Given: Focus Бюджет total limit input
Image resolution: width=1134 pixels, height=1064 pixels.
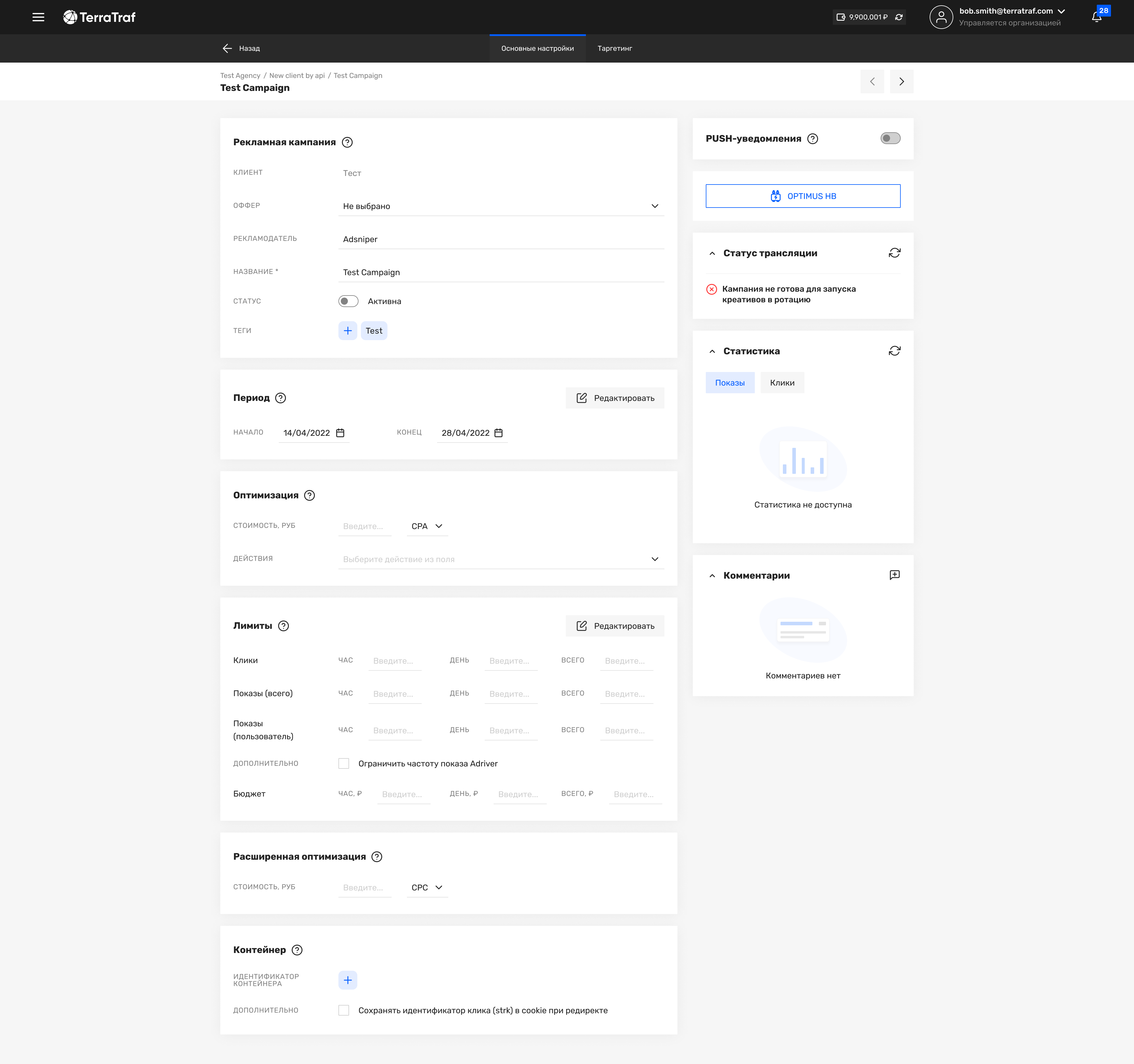Looking at the screenshot, I should coord(636,794).
